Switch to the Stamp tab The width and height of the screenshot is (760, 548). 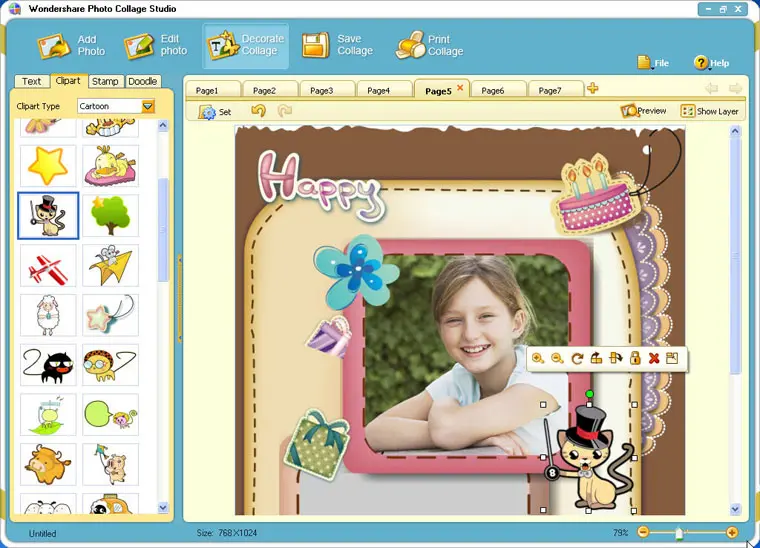[105, 81]
